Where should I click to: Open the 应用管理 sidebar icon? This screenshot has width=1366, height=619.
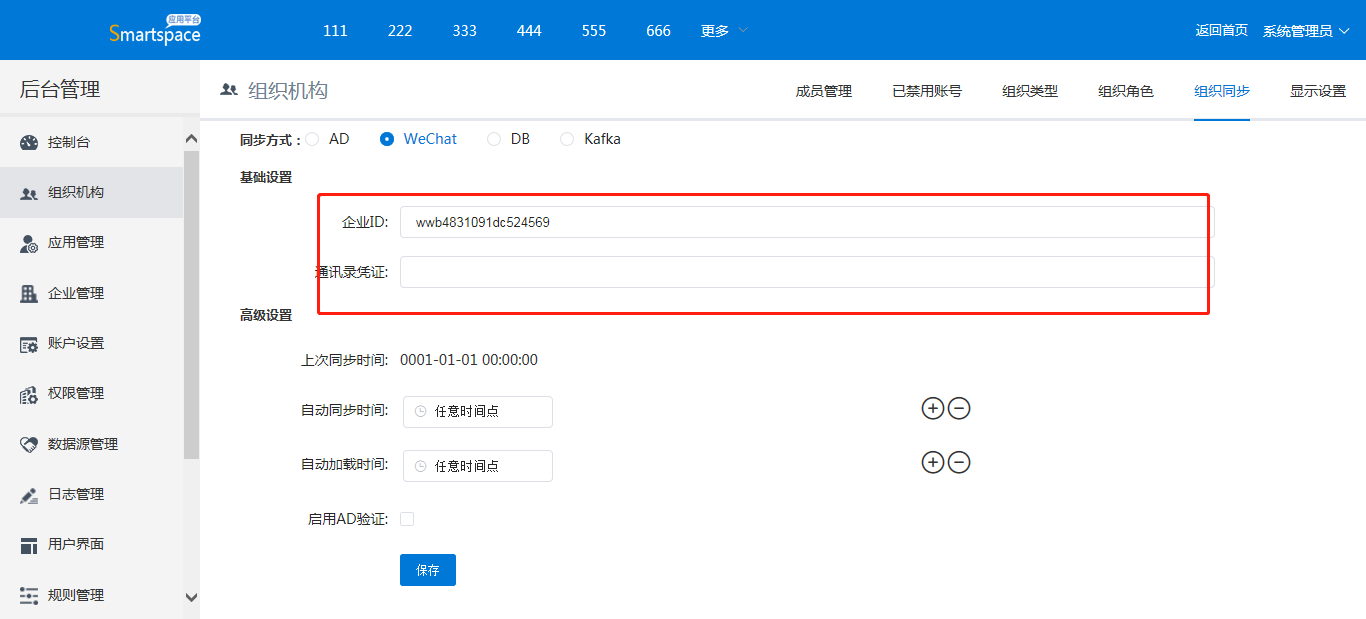point(29,243)
